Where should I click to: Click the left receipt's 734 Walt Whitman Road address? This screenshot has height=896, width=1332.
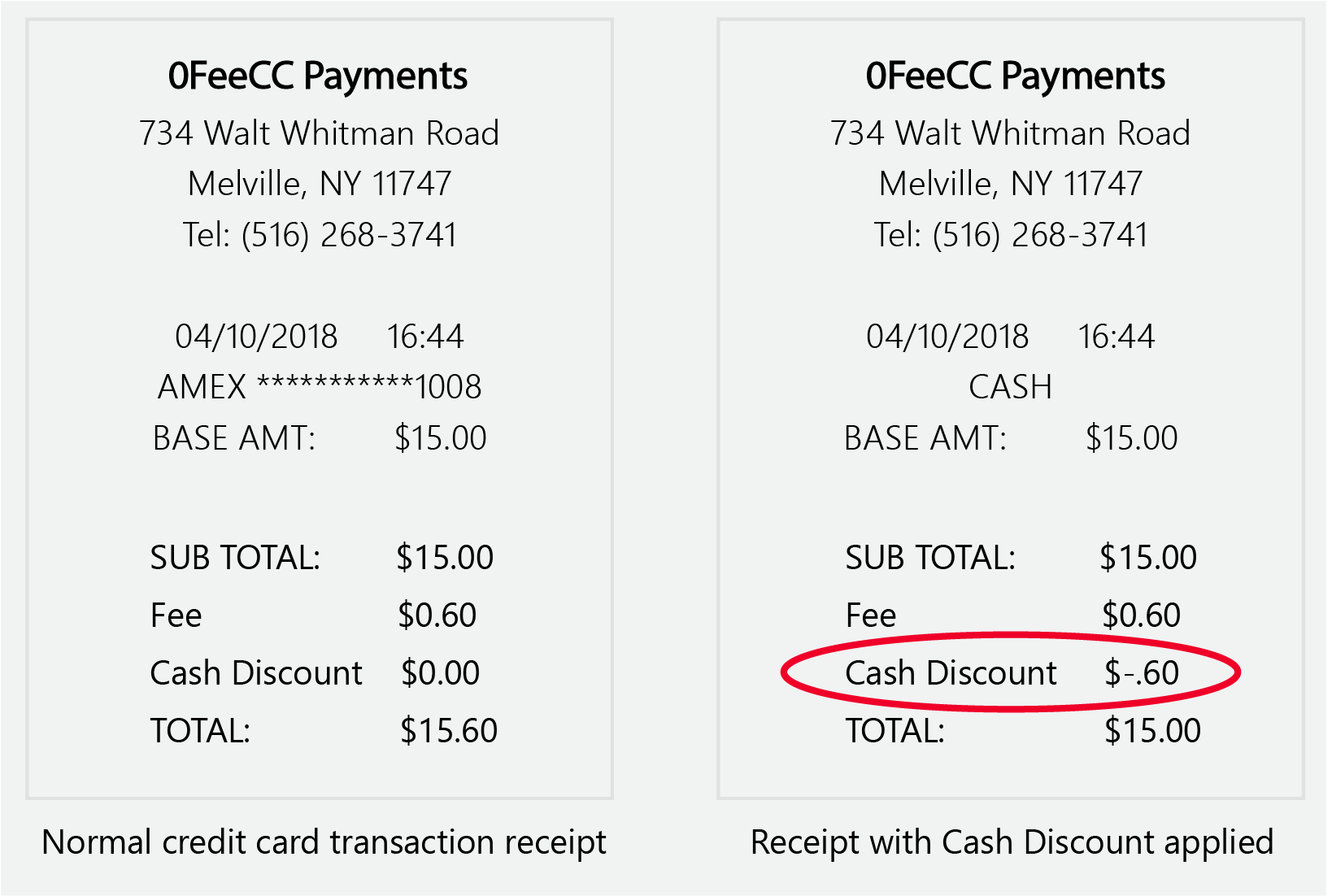[319, 133]
